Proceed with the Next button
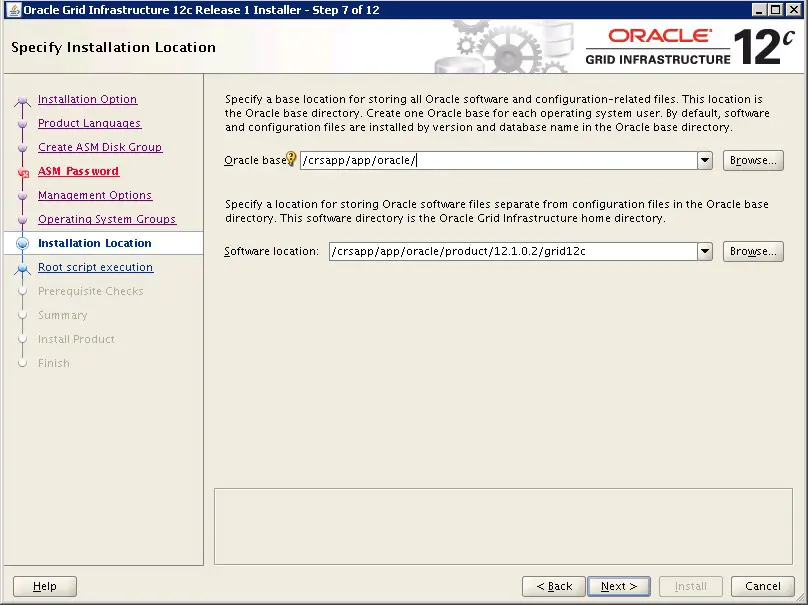This screenshot has height=605, width=808. tap(619, 586)
